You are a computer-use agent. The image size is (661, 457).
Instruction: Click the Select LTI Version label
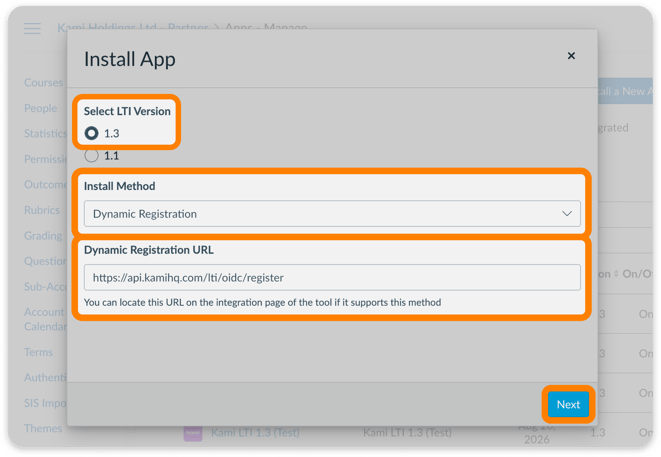tap(127, 111)
